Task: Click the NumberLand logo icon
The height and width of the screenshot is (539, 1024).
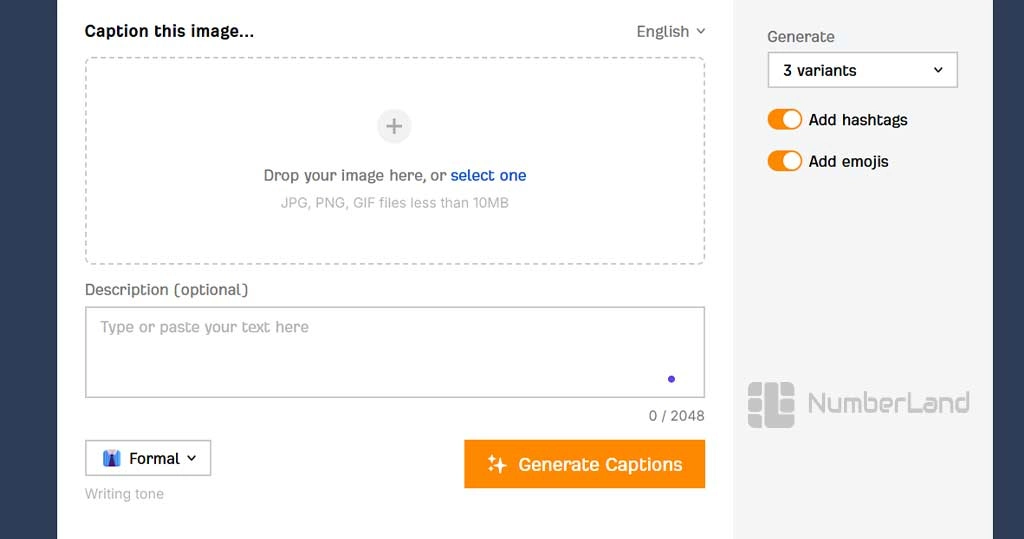Action: click(771, 404)
